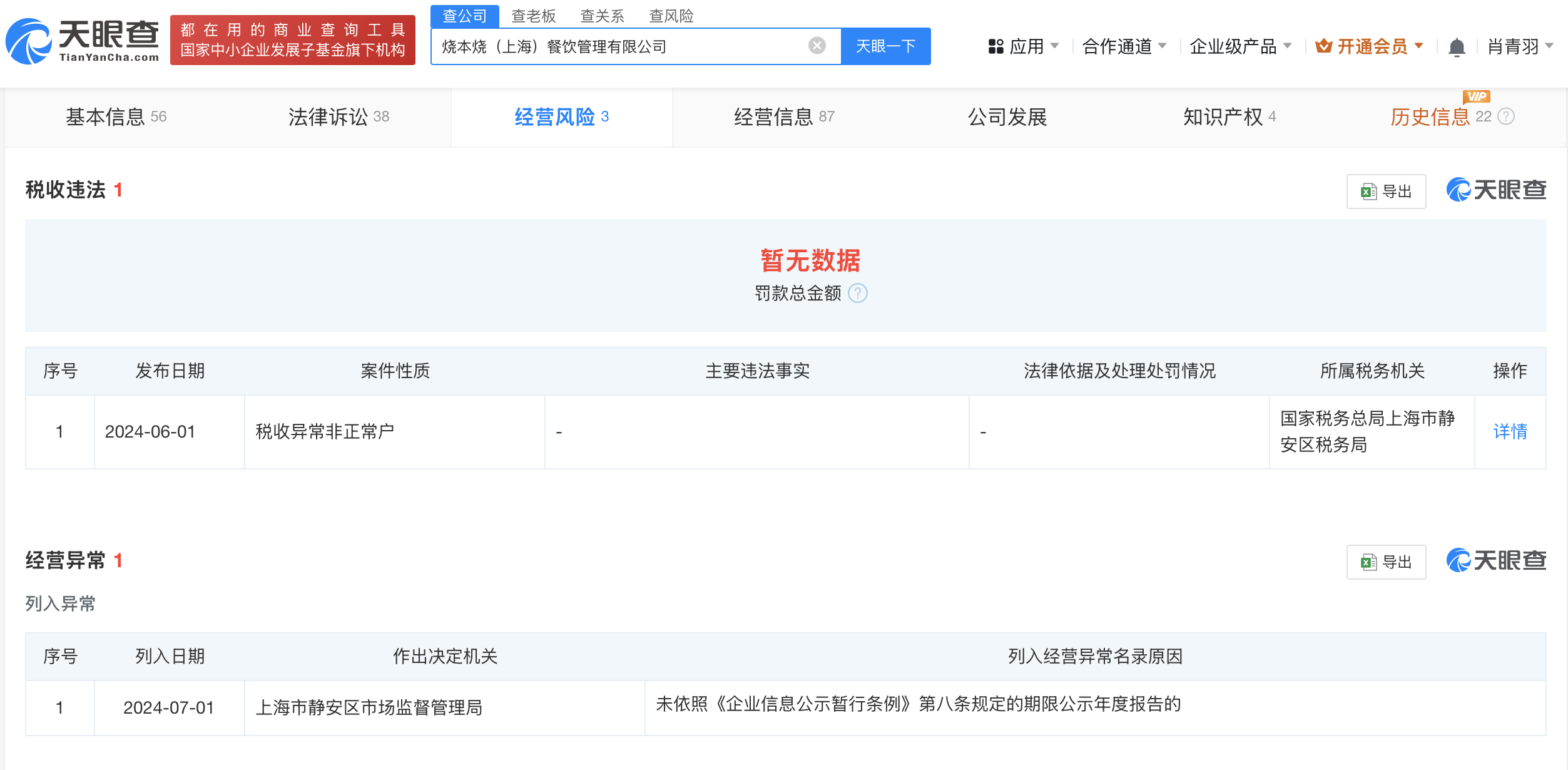
Task: Click the crown icon for 开通会员
Action: point(1323,46)
